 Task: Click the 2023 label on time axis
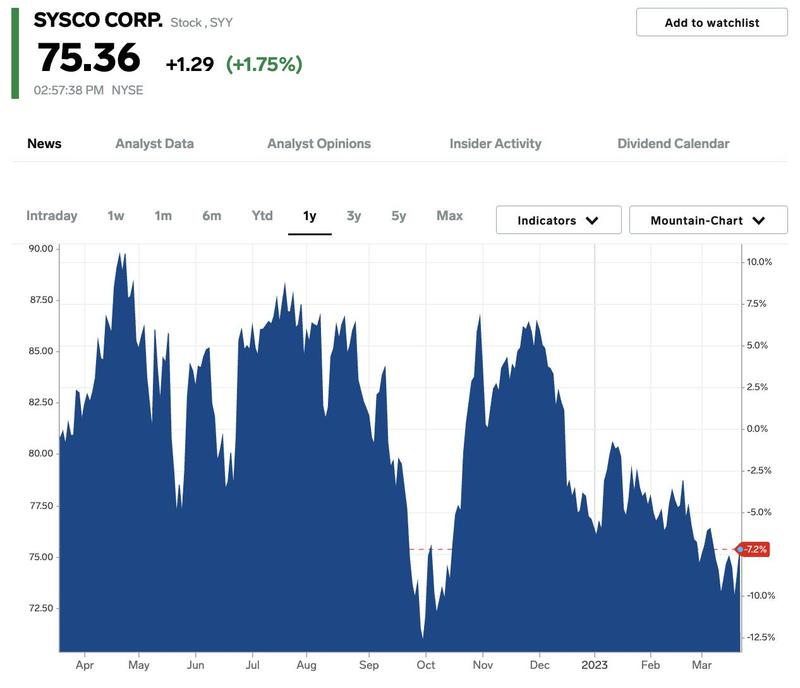pos(594,665)
